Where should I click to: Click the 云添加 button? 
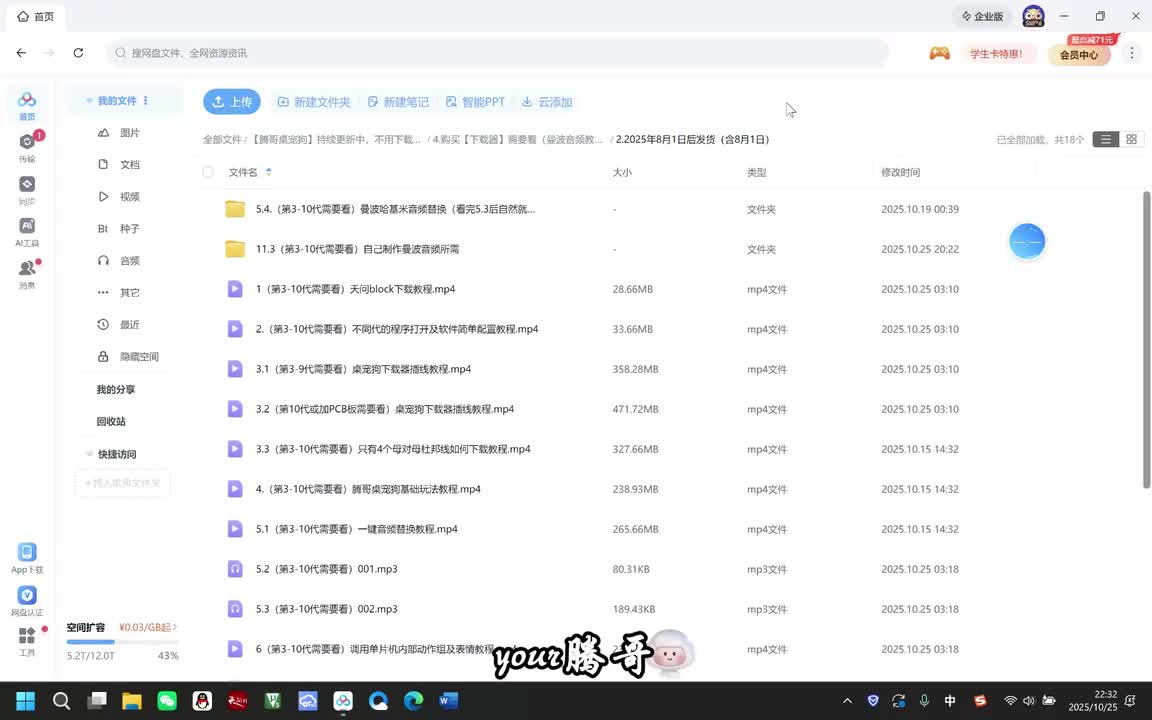click(x=547, y=102)
